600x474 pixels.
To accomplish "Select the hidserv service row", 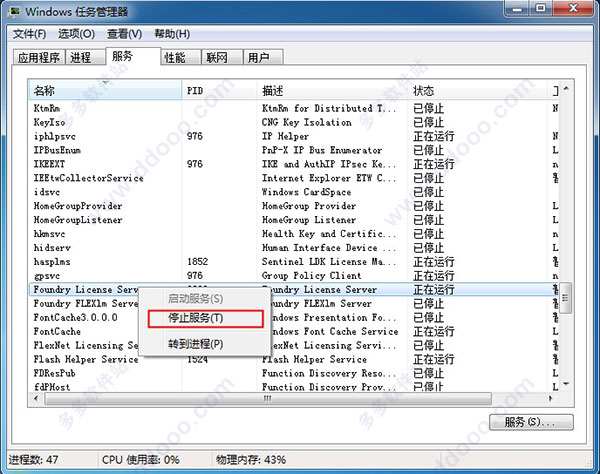I will pyautogui.click(x=294, y=248).
